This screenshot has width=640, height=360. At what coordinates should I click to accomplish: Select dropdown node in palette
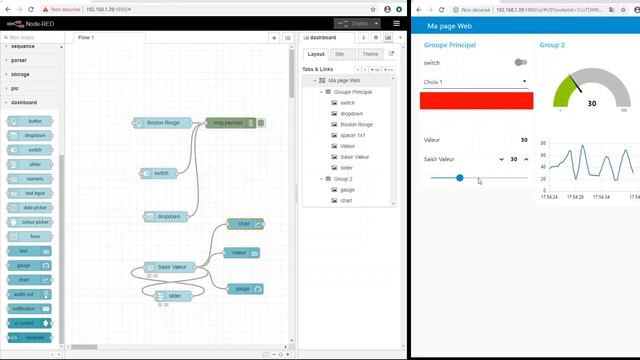[30, 136]
